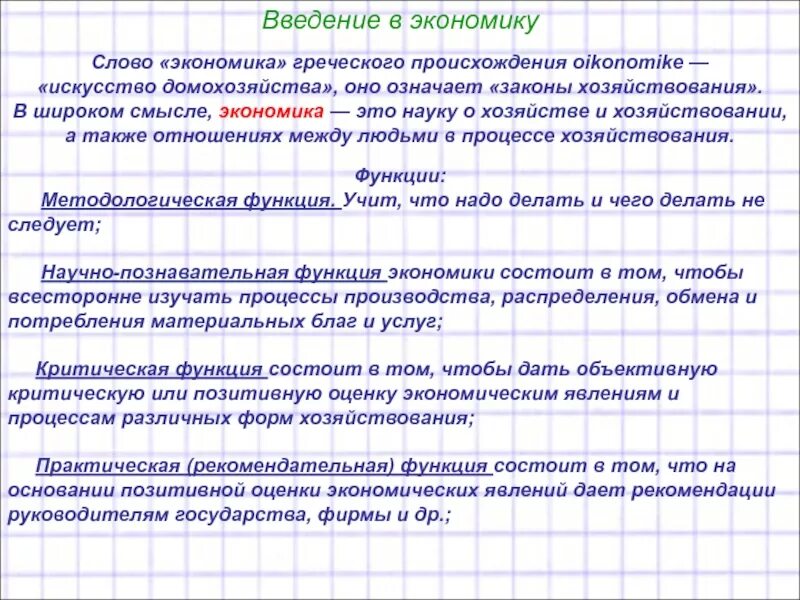
Task: Select the heading 'Функции:'
Action: coord(401,176)
